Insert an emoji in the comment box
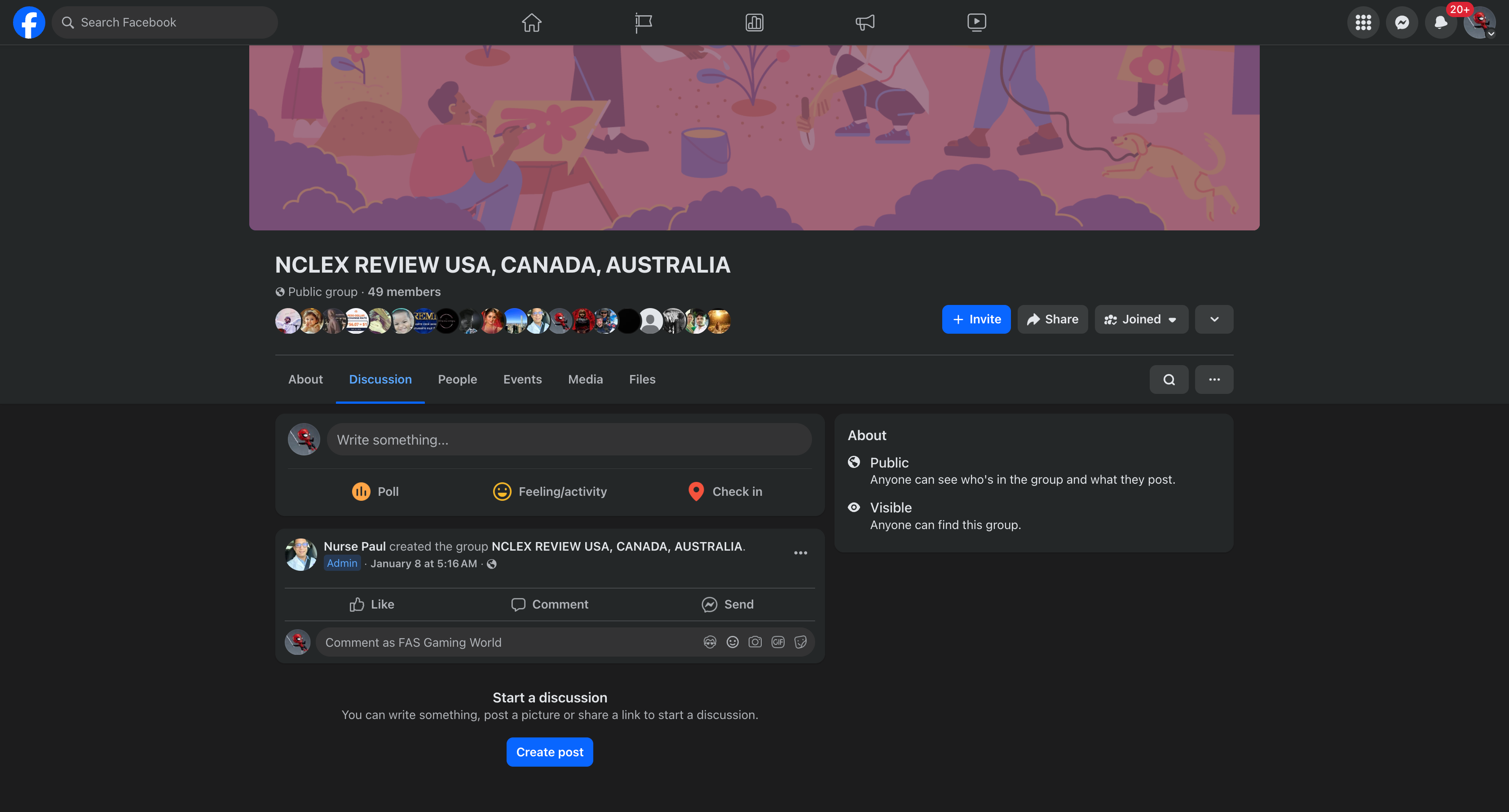 (732, 642)
